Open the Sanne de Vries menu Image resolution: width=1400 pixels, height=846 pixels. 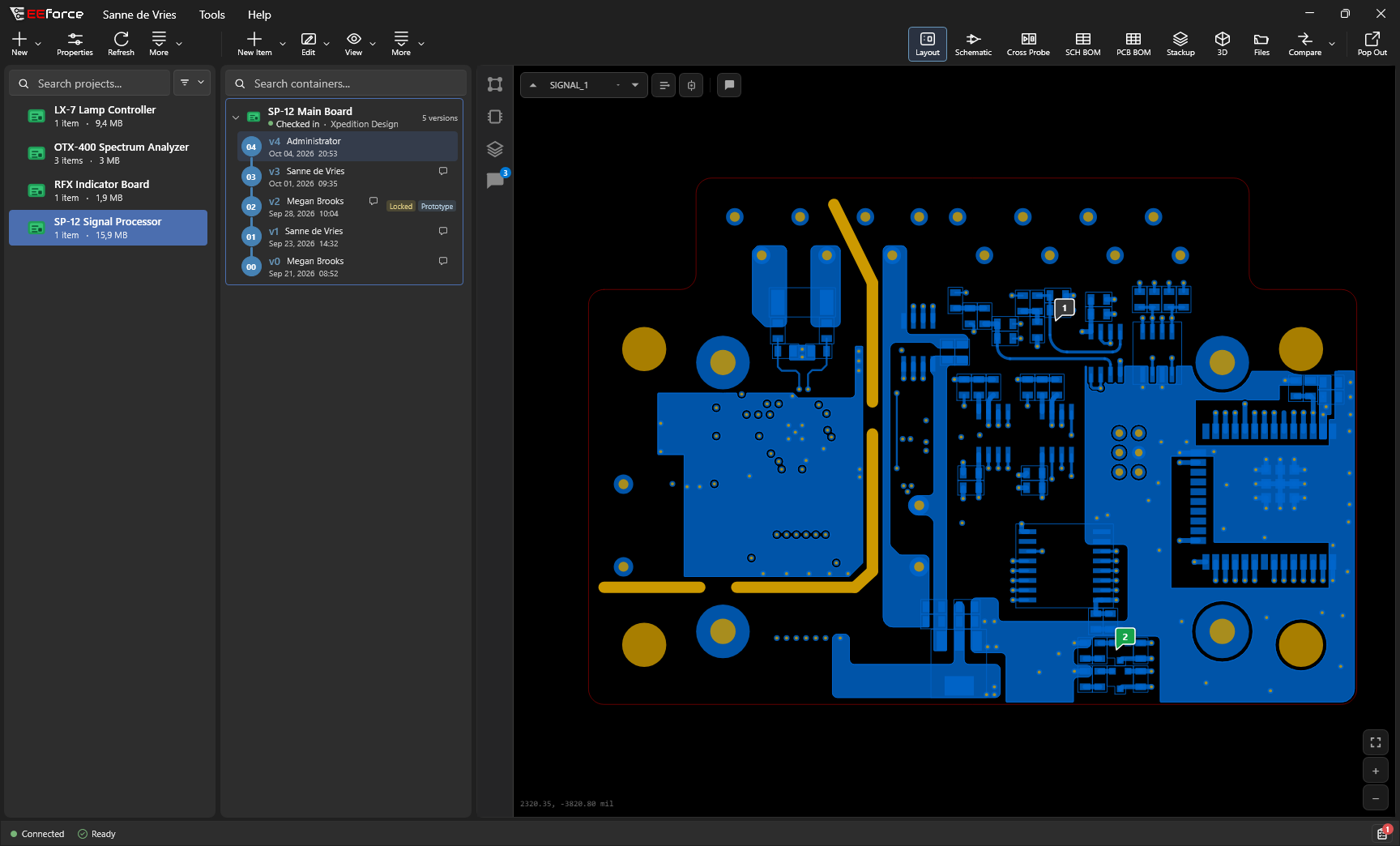[139, 15]
